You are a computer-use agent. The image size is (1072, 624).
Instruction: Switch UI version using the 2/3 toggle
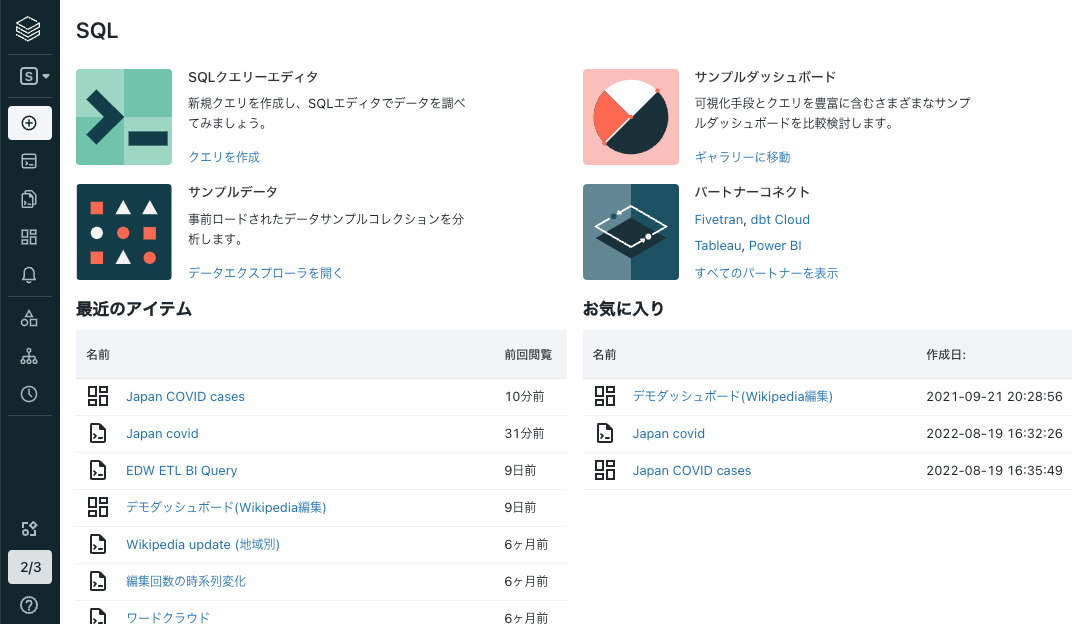coord(30,566)
